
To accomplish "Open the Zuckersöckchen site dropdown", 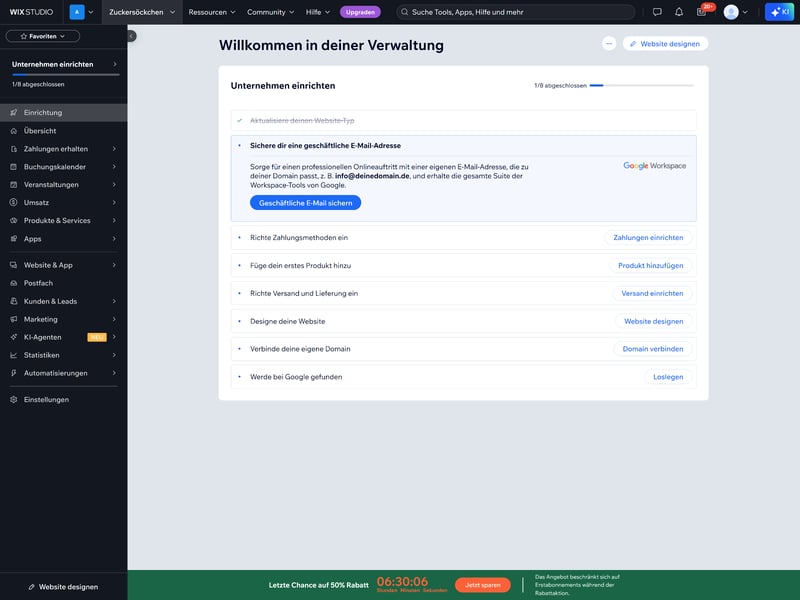I will tap(142, 12).
